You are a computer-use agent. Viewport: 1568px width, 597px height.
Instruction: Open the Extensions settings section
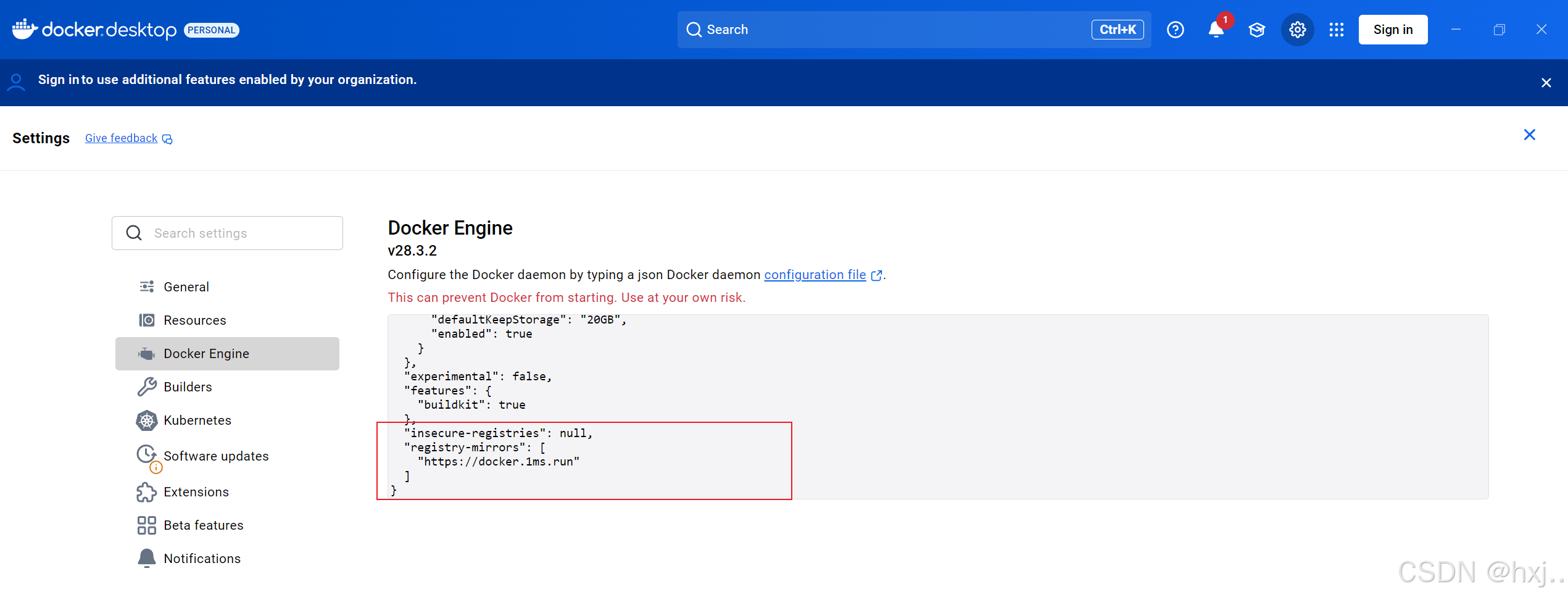[x=227, y=492]
